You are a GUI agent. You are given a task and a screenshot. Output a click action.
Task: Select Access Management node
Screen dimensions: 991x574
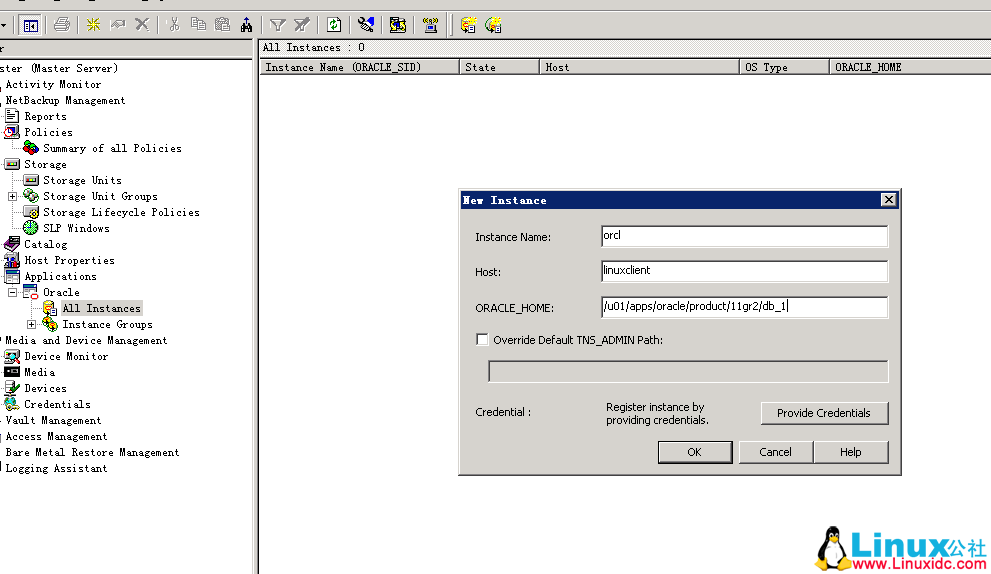(x=56, y=437)
